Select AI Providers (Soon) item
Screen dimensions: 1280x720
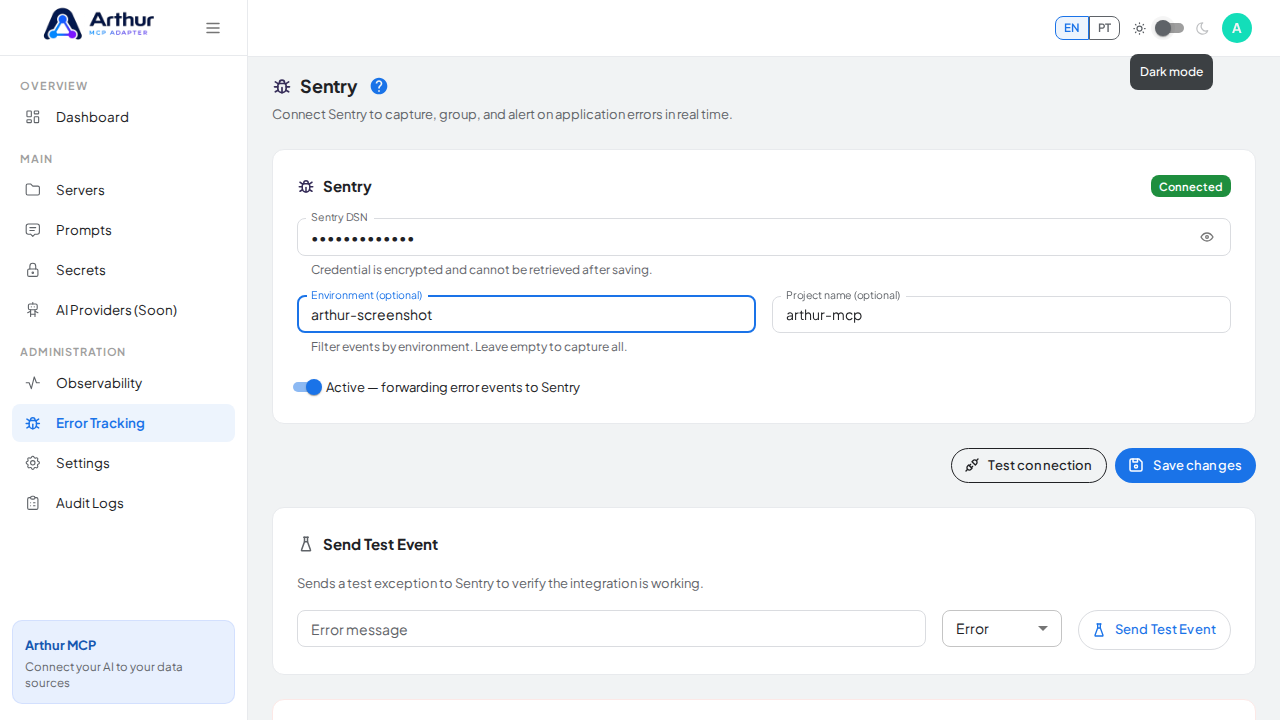[123, 310]
